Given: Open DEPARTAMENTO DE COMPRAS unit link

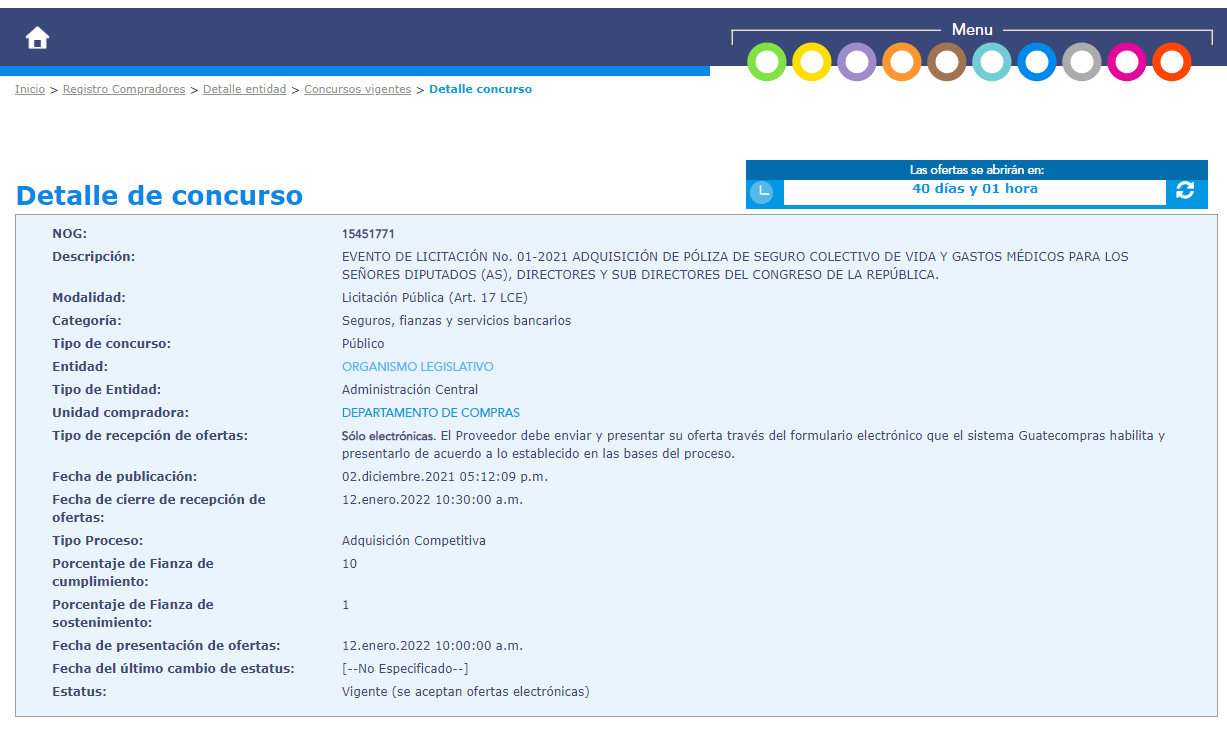Looking at the screenshot, I should click(431, 413).
